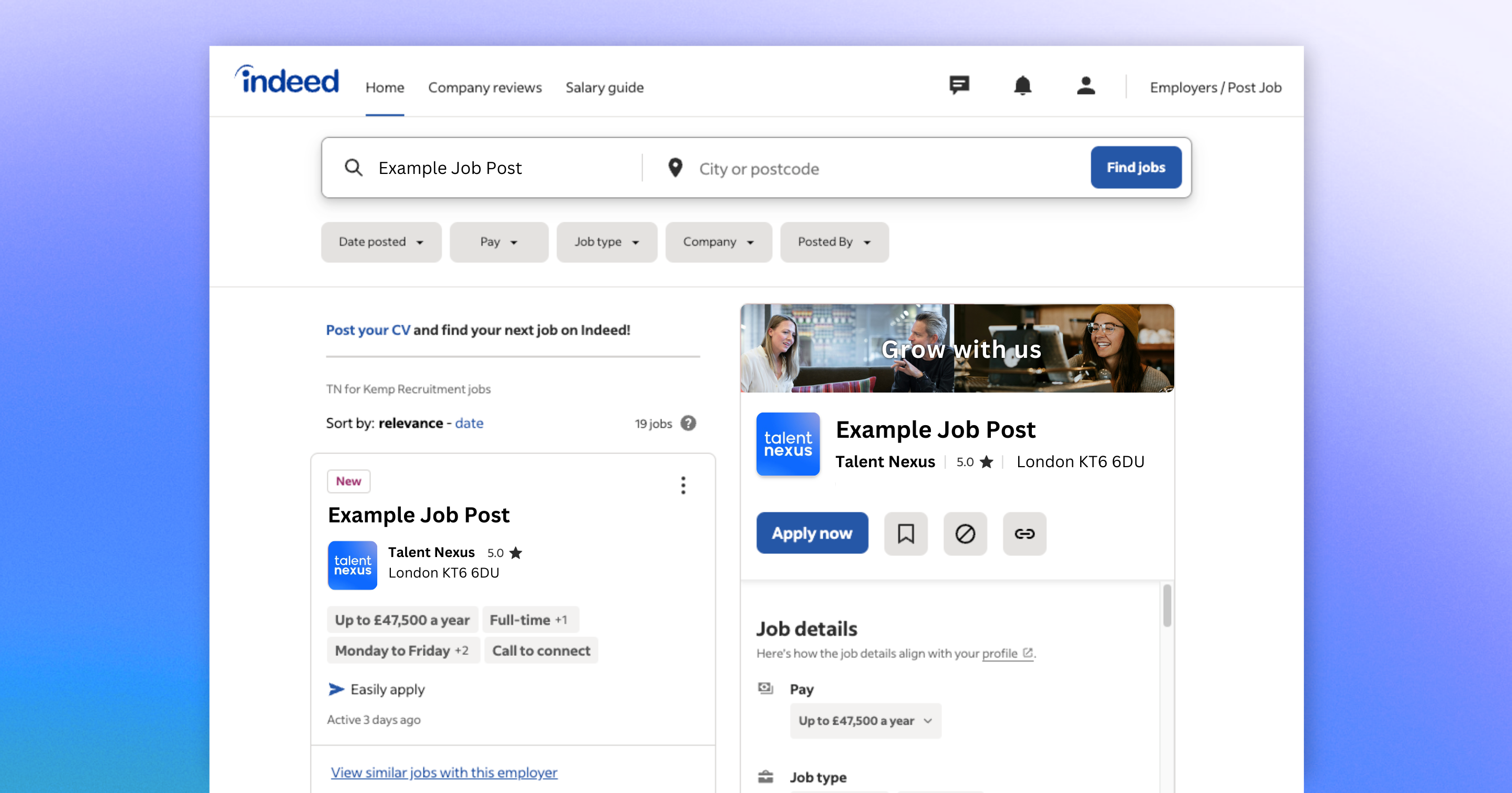Open the notifications bell

pyautogui.click(x=1022, y=86)
